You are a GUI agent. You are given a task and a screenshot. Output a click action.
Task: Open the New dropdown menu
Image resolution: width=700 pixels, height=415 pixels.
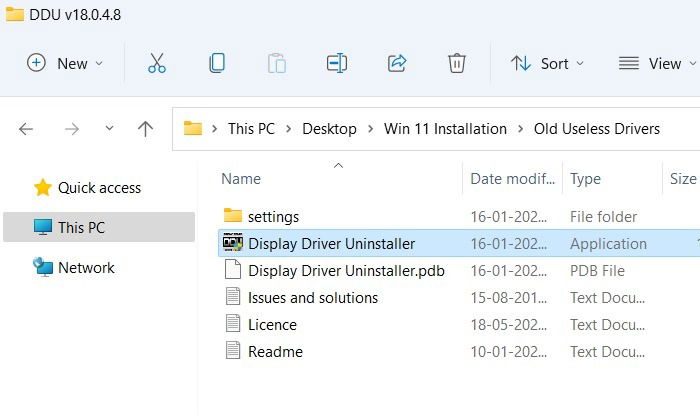tap(65, 63)
